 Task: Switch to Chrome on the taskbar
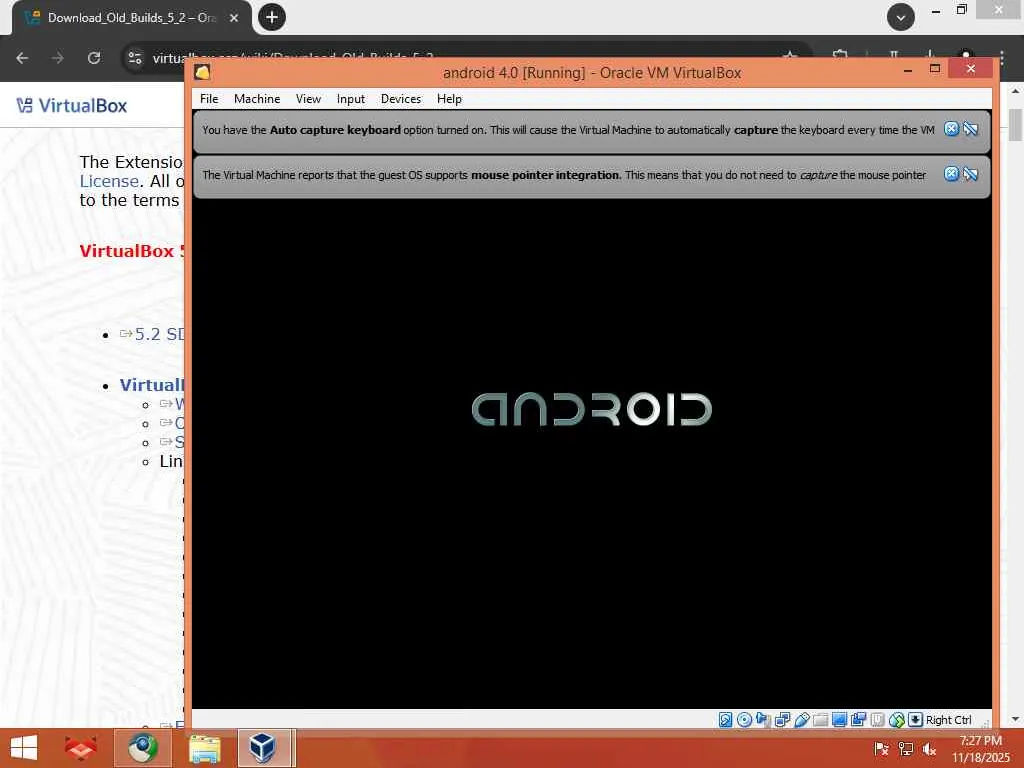pos(143,748)
